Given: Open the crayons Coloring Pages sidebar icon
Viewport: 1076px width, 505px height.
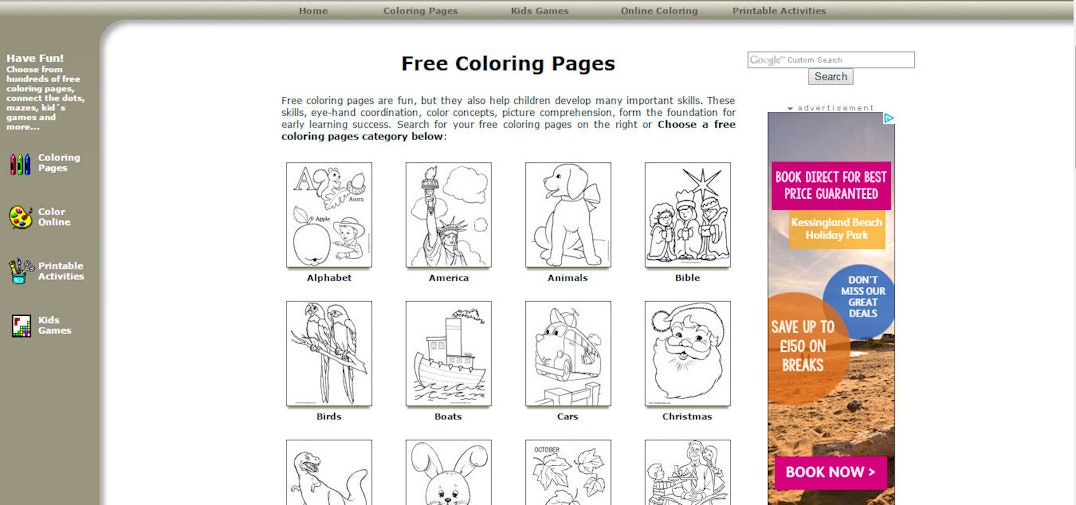Looking at the screenshot, I should [20, 163].
